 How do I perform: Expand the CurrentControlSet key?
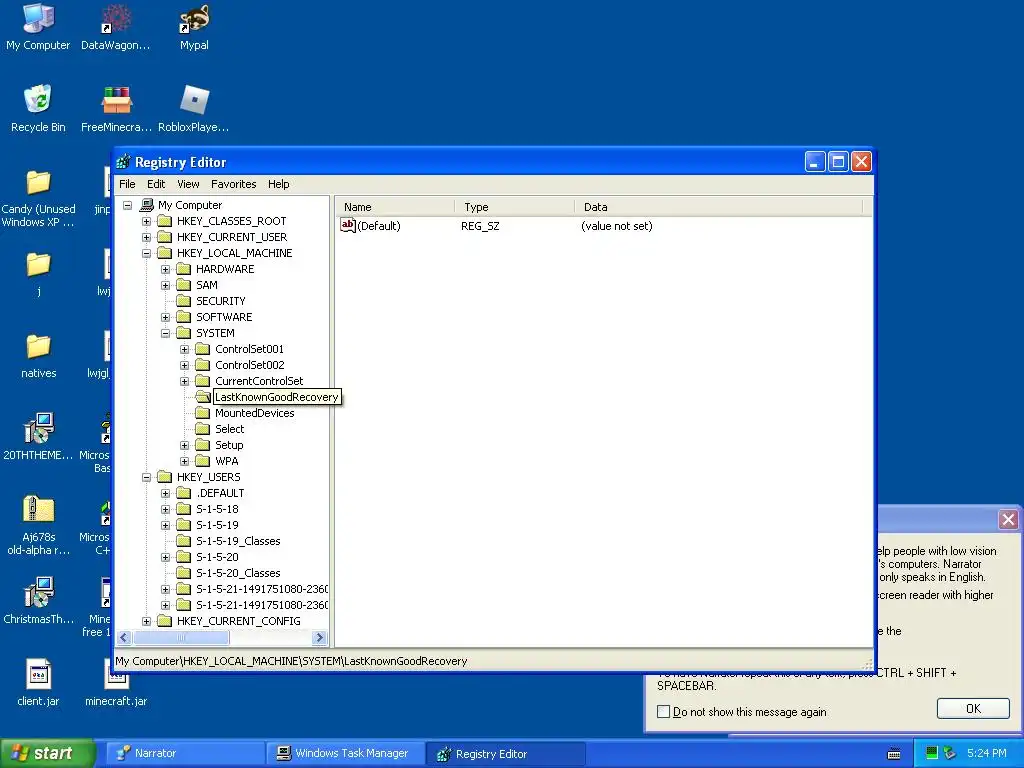[x=184, y=381]
